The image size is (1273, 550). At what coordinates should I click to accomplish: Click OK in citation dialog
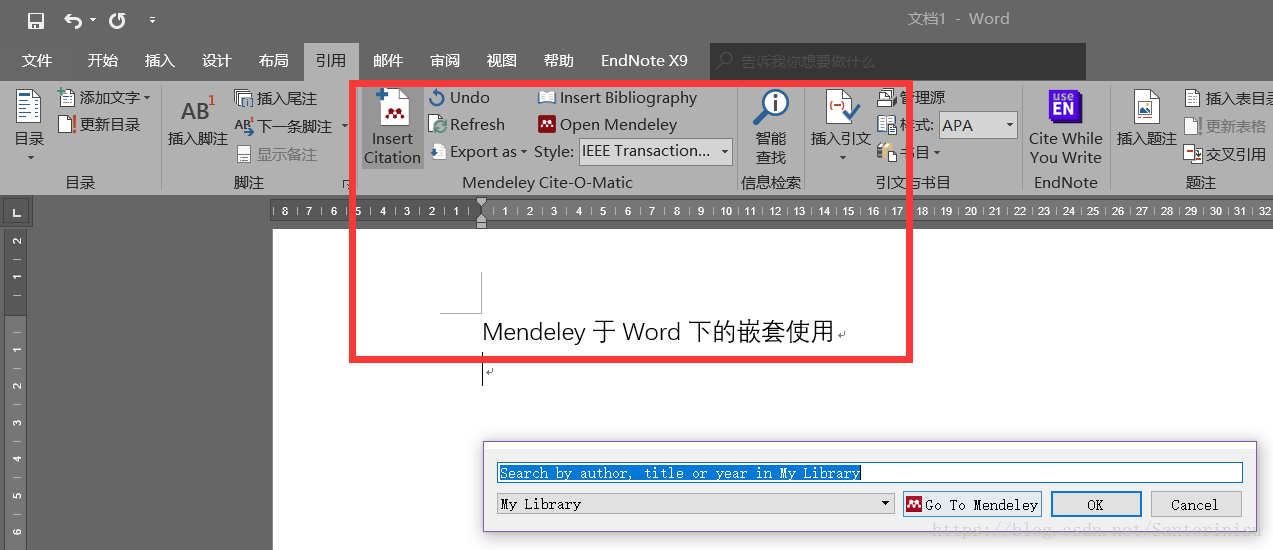(1096, 504)
